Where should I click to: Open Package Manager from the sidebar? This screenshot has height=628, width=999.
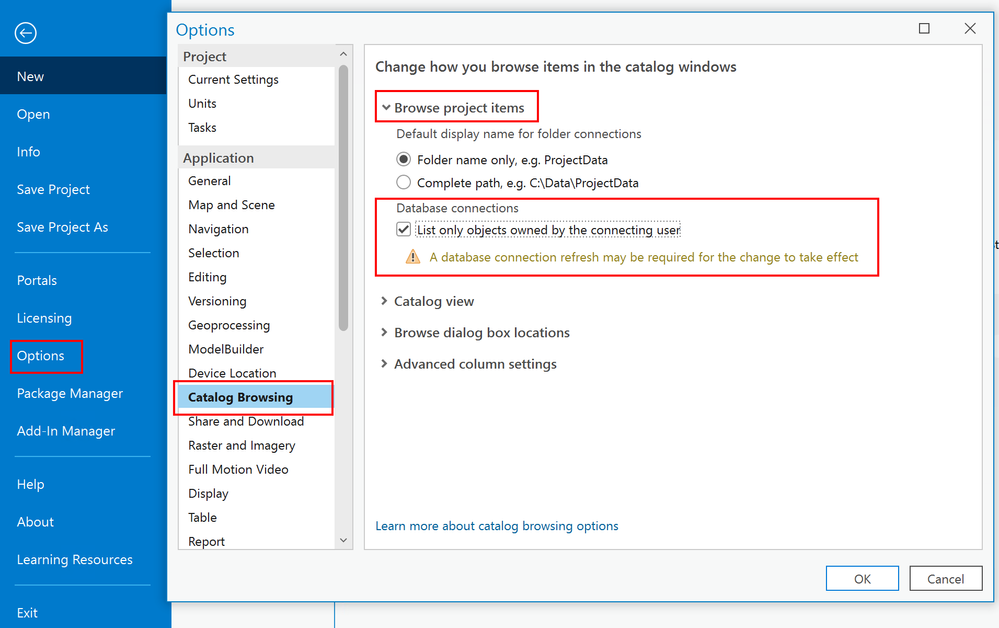pos(70,393)
